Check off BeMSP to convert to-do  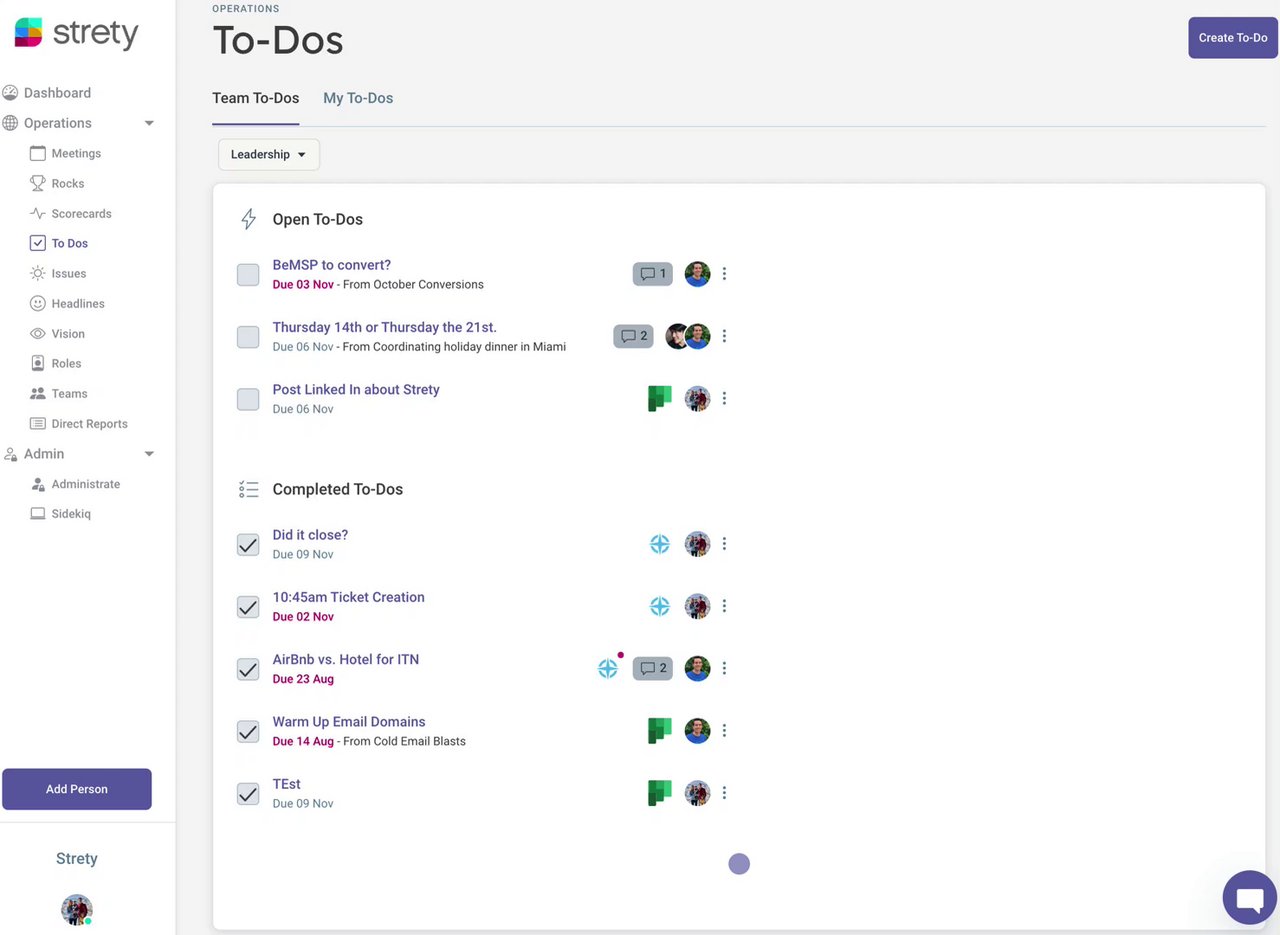[248, 275]
